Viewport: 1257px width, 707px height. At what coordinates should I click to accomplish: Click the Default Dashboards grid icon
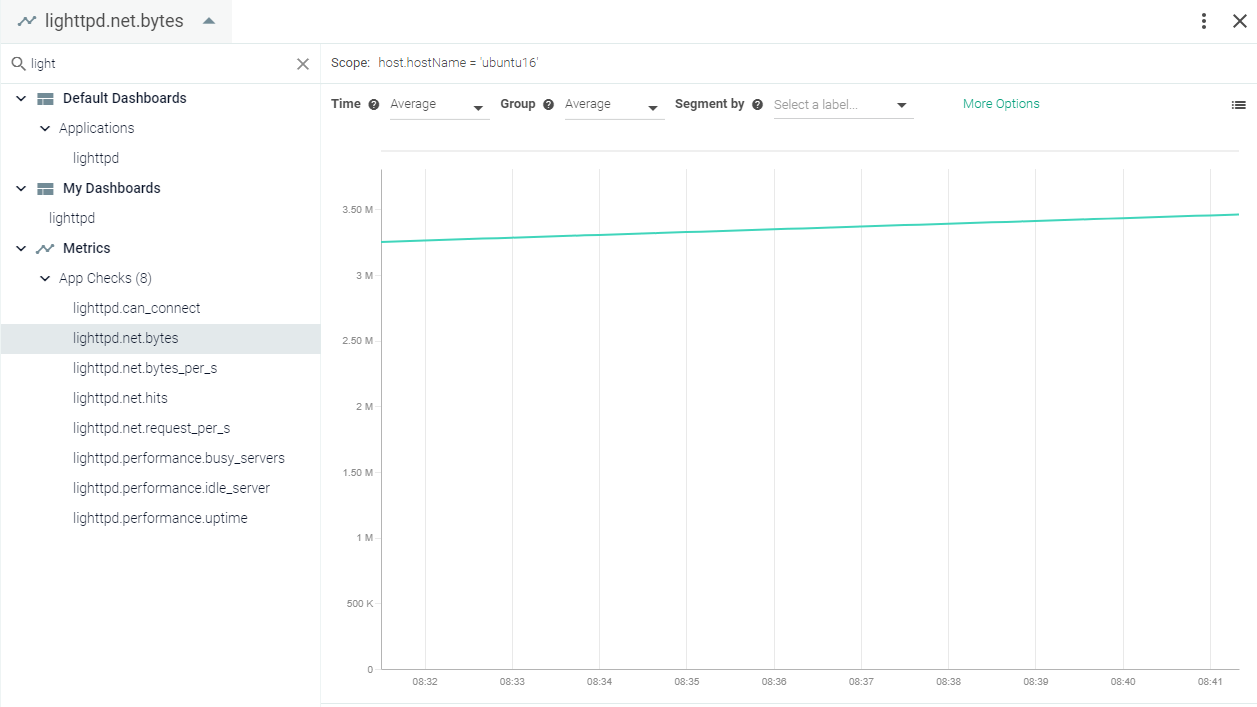coord(45,99)
